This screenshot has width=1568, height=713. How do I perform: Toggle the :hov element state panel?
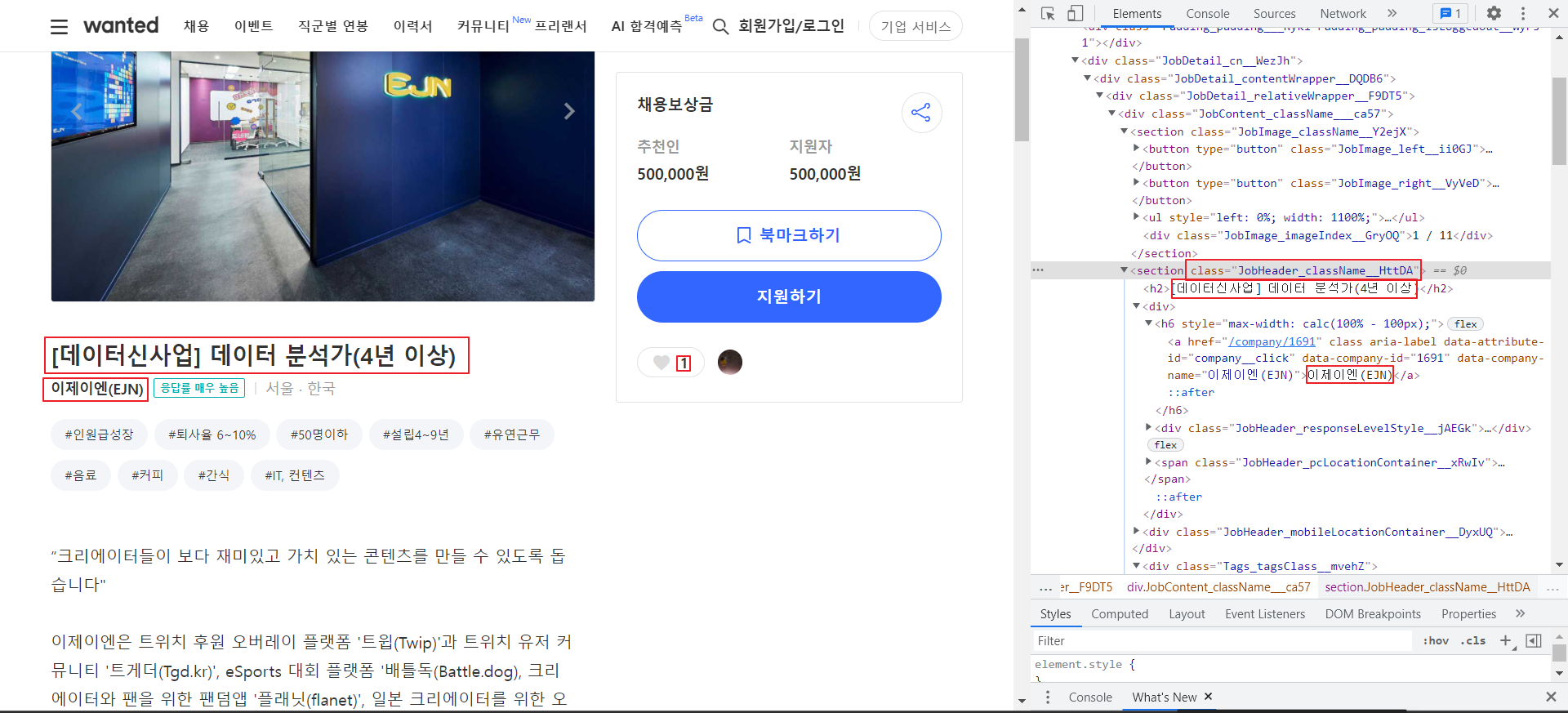[x=1436, y=641]
